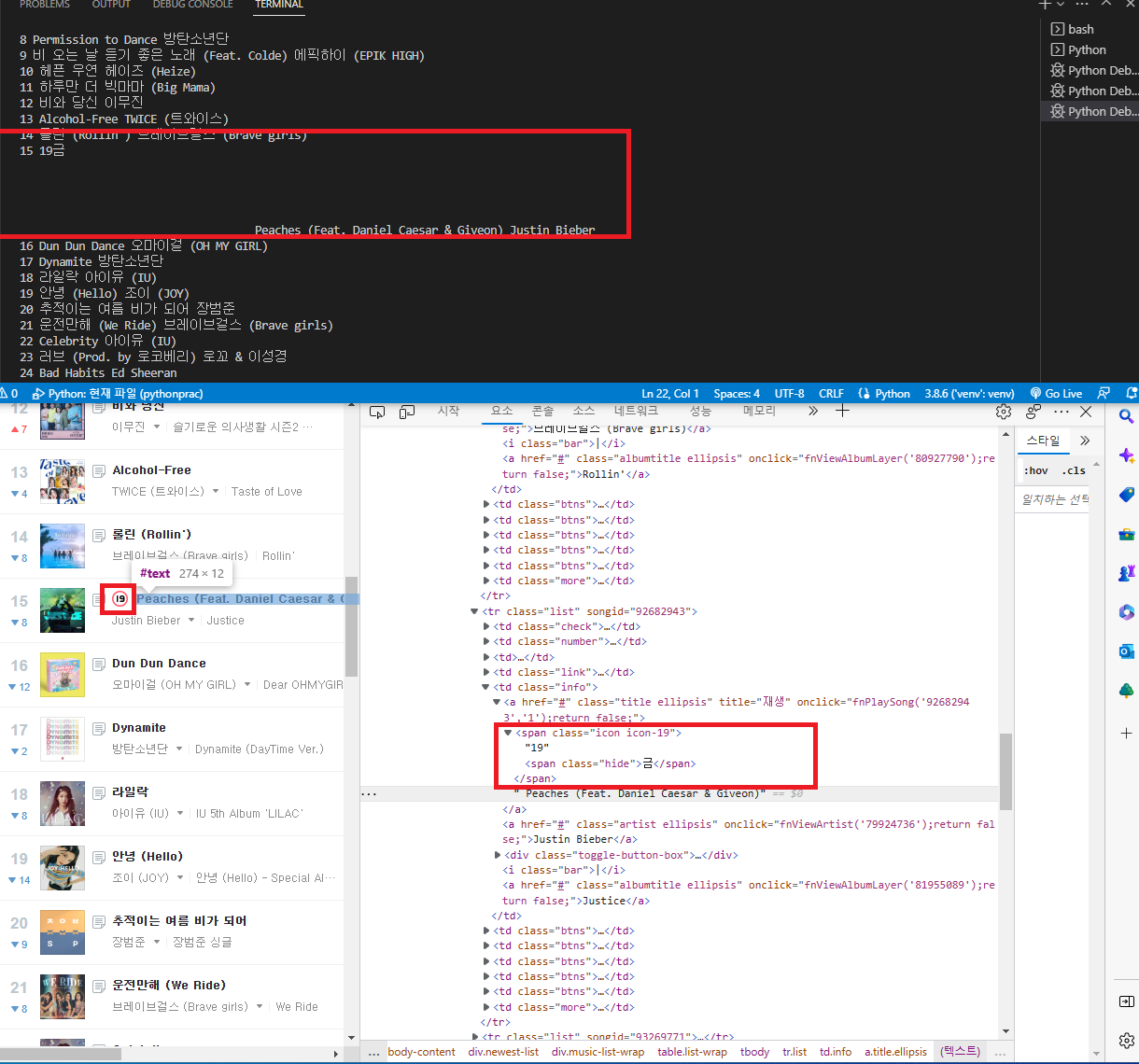
Task: Open the DevTools activity connection icon
Action: tap(1034, 412)
